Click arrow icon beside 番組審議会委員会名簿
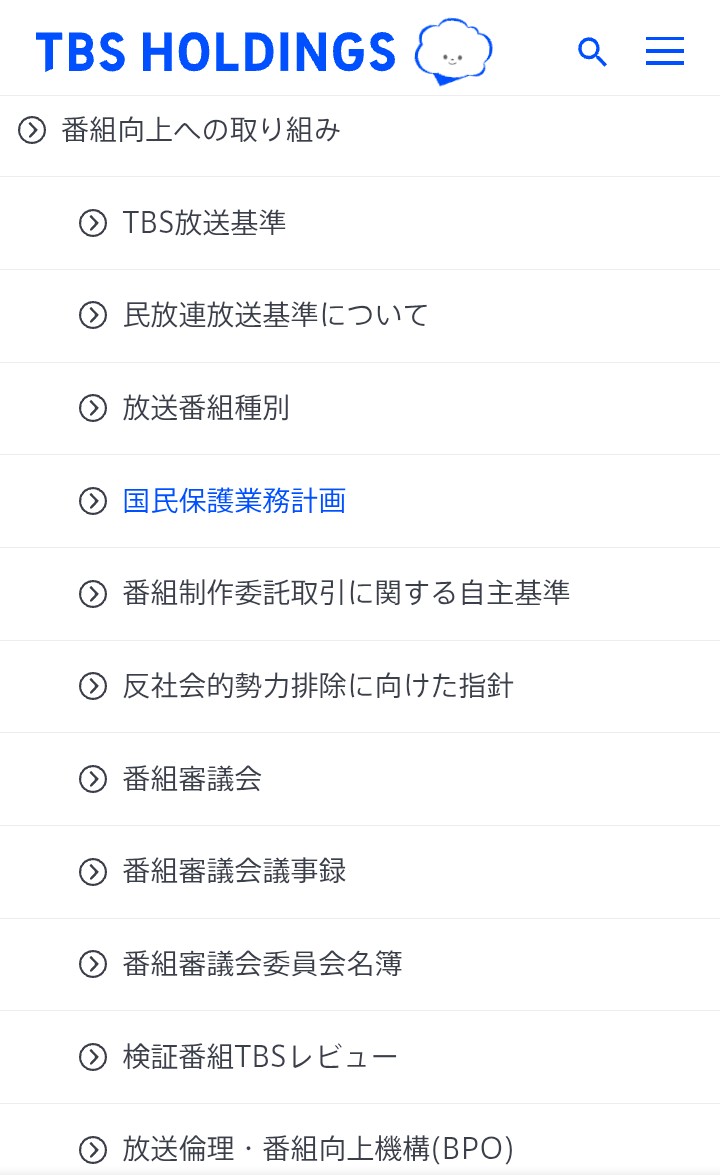This screenshot has width=720, height=1175. click(93, 965)
